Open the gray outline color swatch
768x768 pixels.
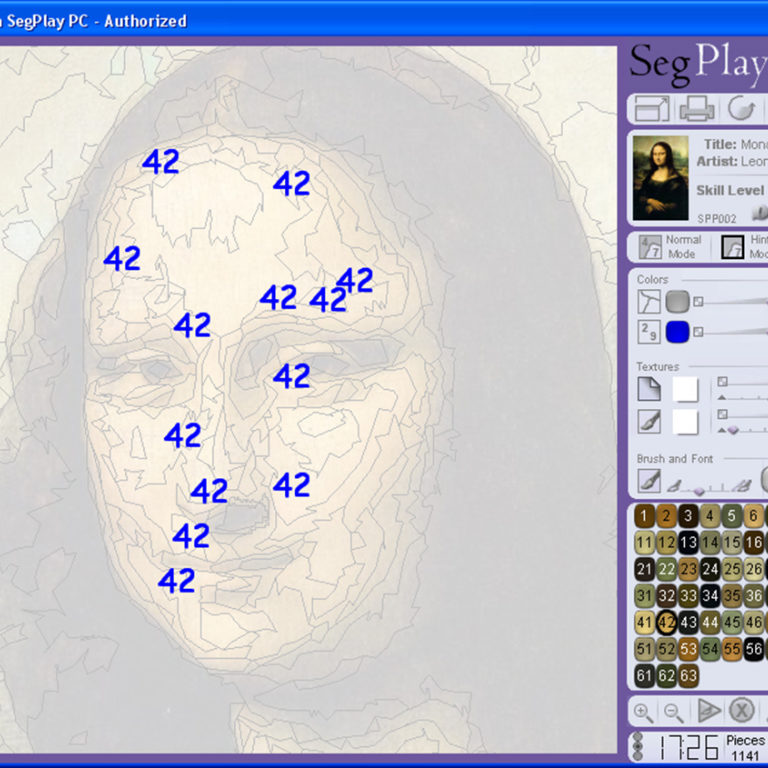coord(677,302)
